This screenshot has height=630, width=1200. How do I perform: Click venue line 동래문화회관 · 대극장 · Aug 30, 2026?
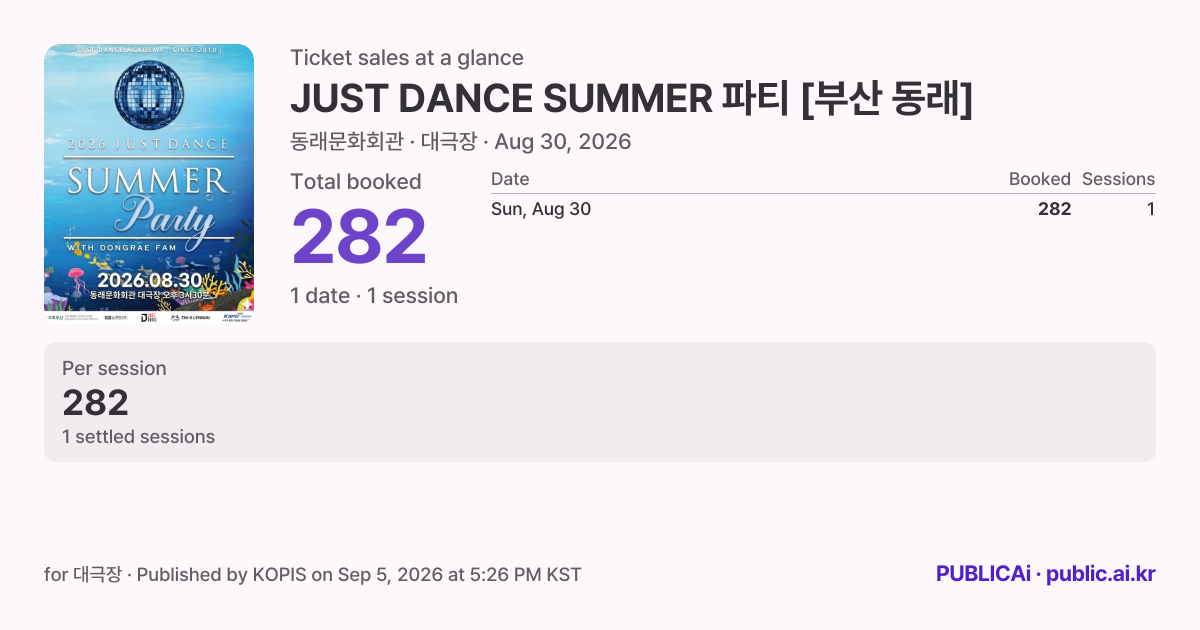(461, 142)
